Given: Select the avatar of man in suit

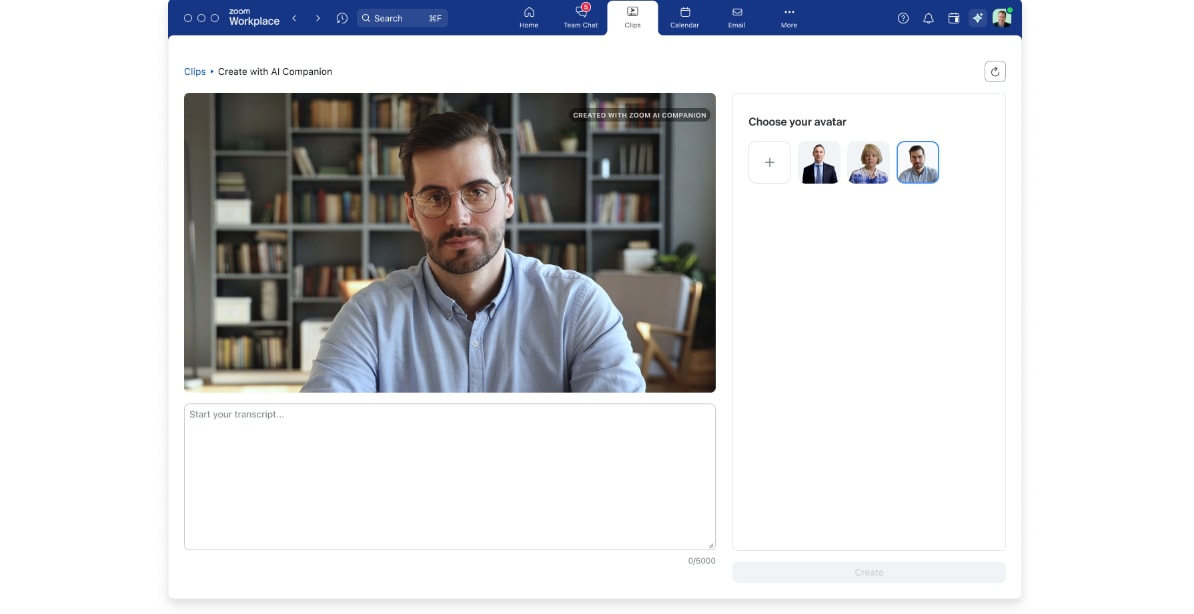Looking at the screenshot, I should [x=819, y=162].
